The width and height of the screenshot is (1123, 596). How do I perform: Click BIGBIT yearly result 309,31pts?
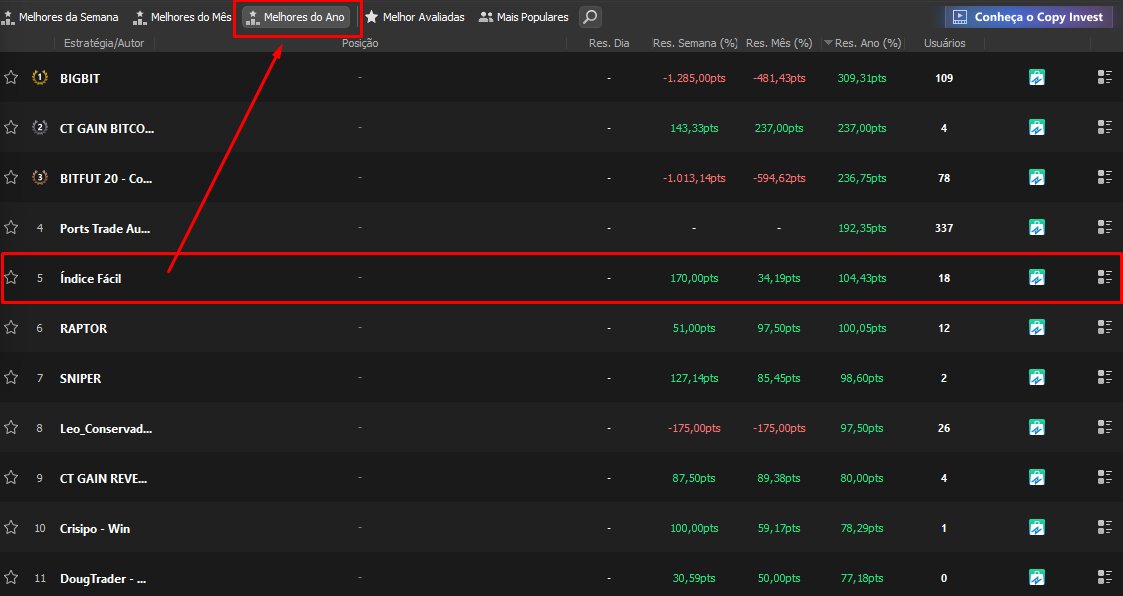(862, 78)
